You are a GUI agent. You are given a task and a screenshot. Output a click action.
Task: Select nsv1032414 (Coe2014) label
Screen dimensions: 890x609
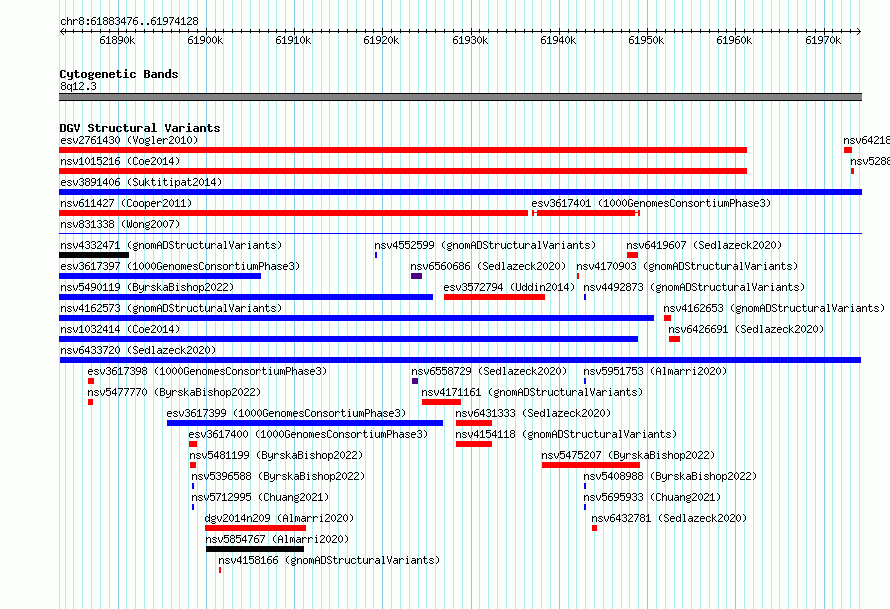pyautogui.click(x=120, y=329)
